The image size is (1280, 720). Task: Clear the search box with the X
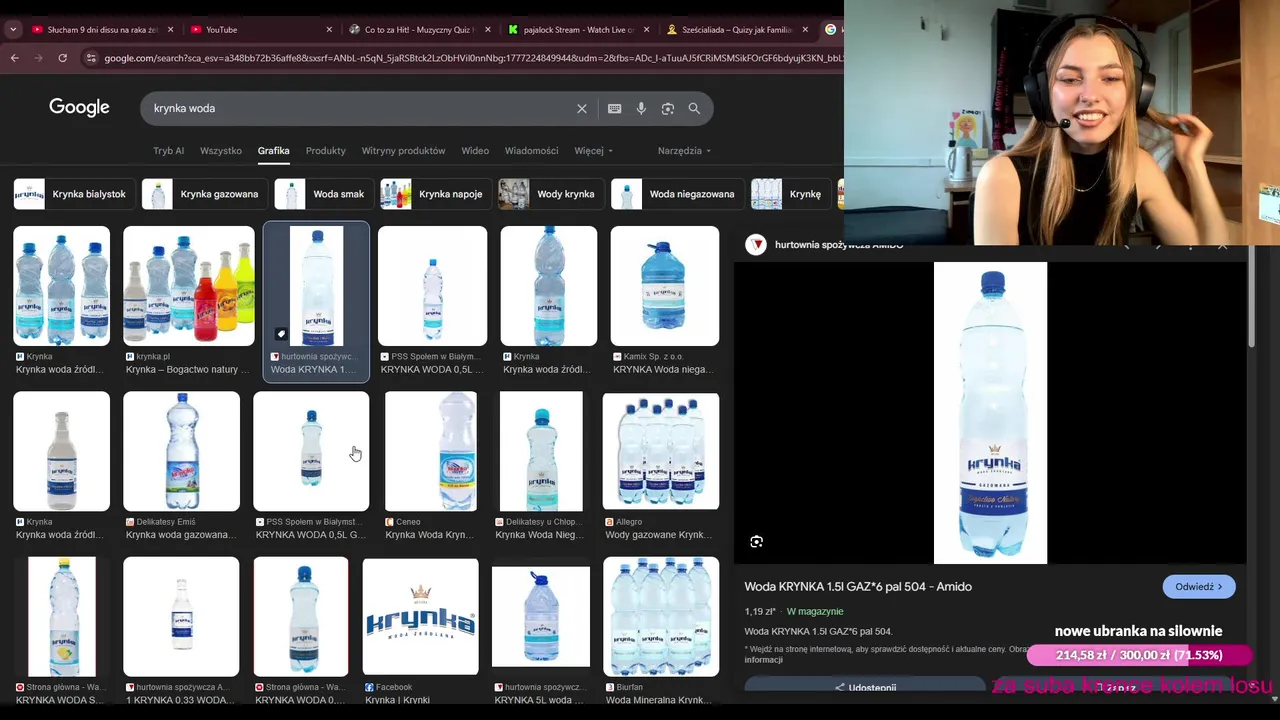click(582, 108)
